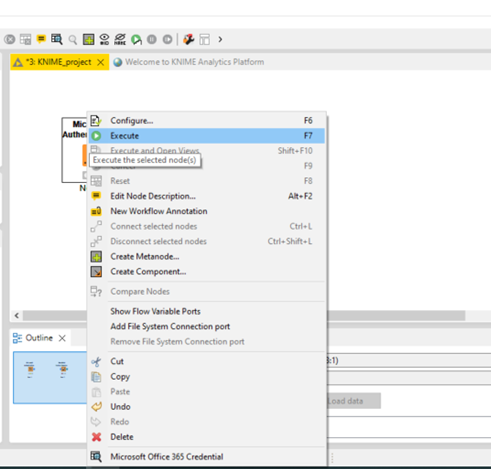The height and width of the screenshot is (469, 491).
Task: Open Welcome to KNIME Analytics Platform tab
Action: coord(189,62)
